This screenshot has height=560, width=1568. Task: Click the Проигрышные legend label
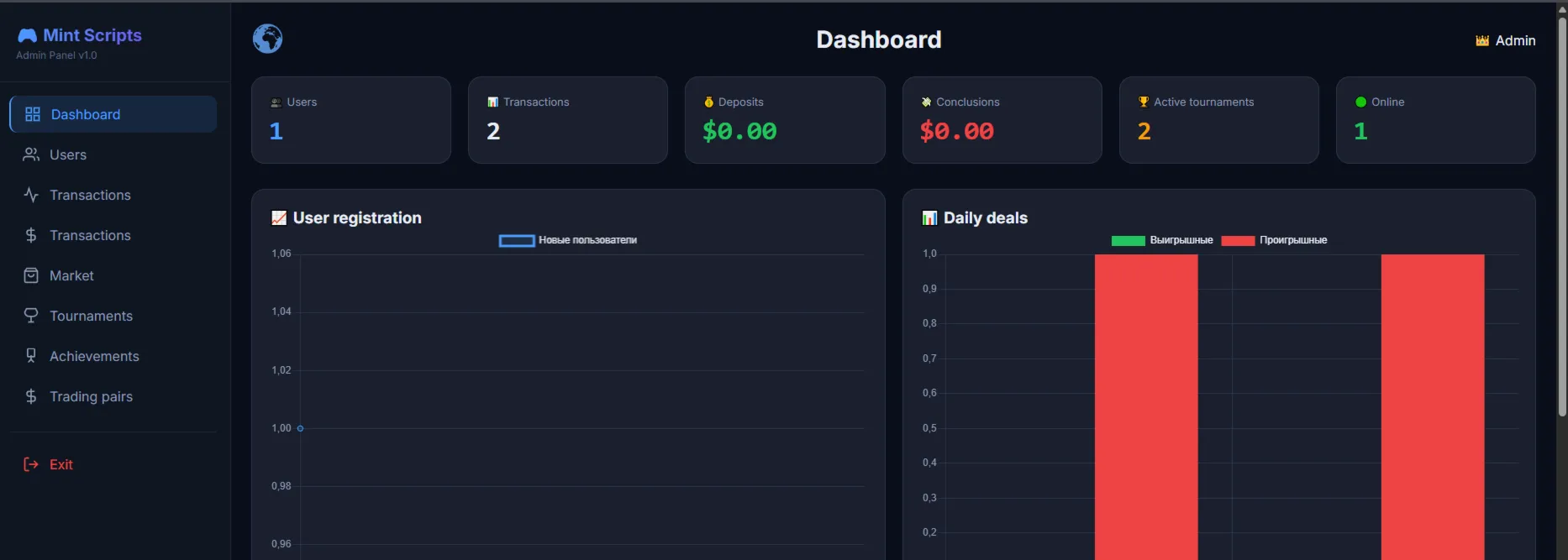1293,240
